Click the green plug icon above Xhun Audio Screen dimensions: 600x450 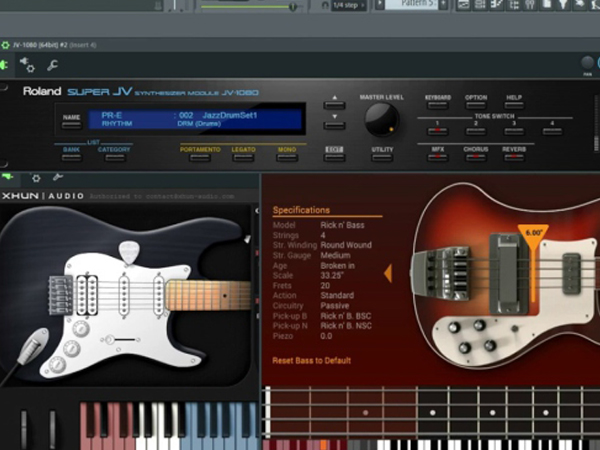[7, 177]
